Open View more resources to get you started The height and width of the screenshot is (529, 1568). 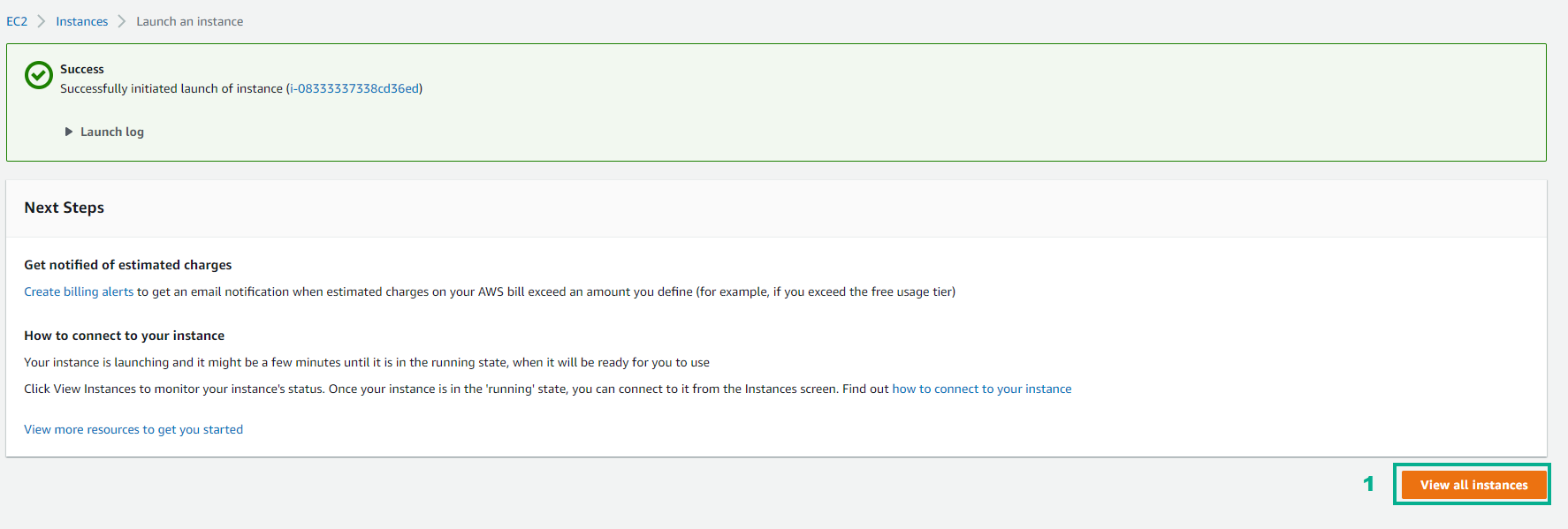point(133,429)
